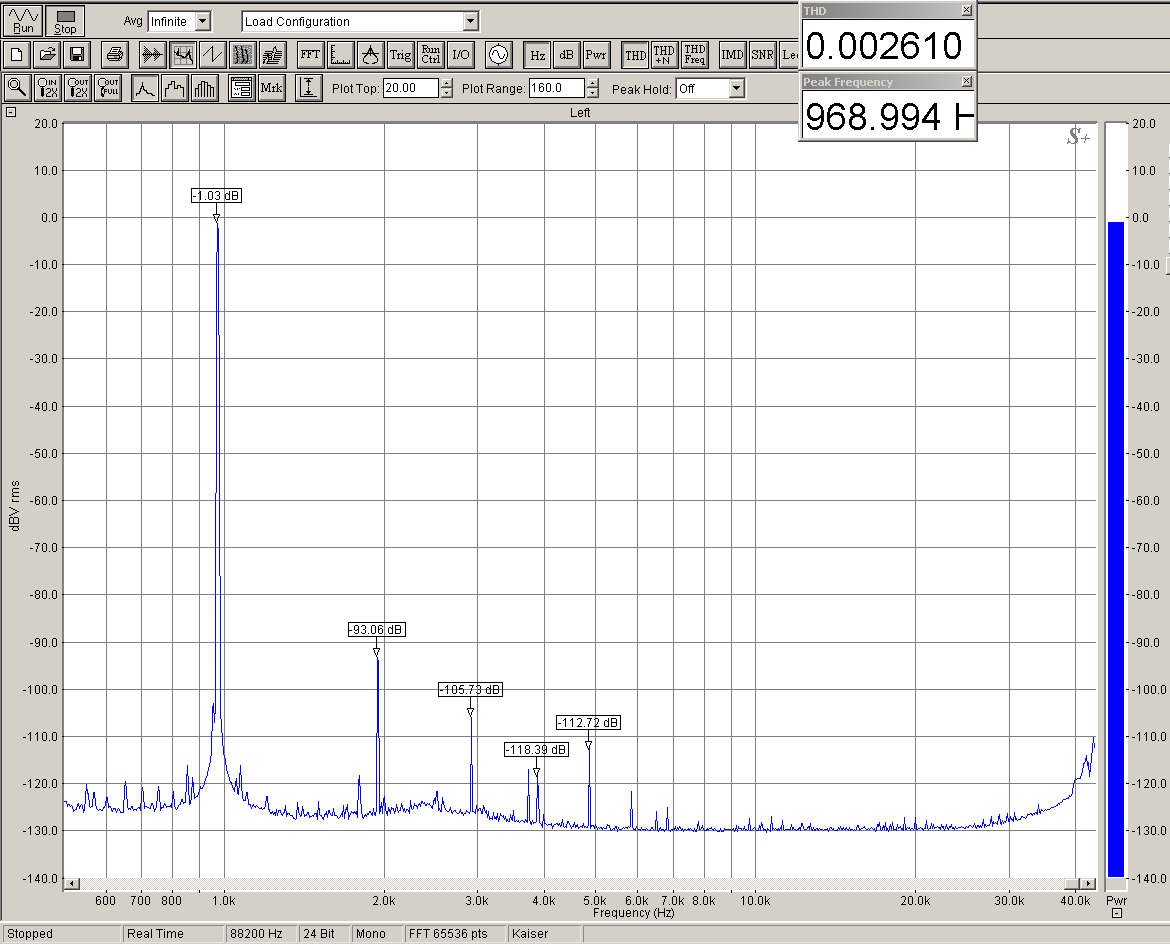Open the Peak Hold dropdown

tap(736, 89)
